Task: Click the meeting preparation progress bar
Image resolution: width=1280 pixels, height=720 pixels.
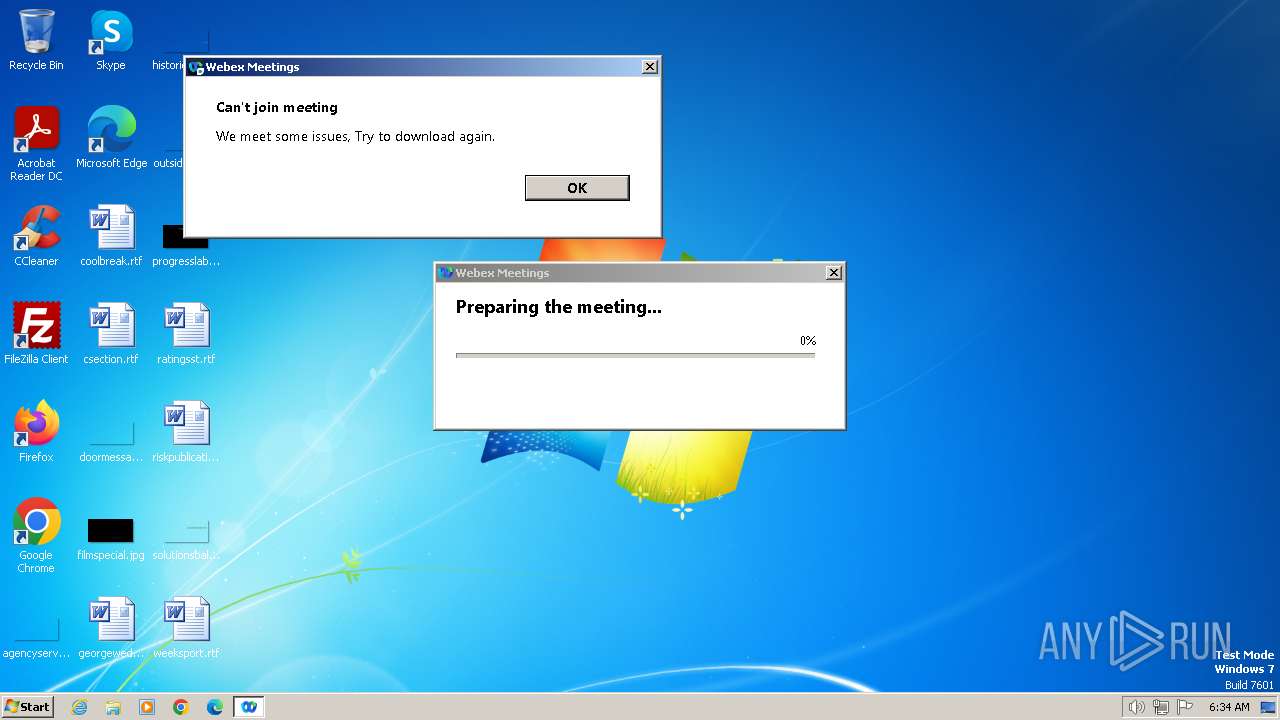Action: tap(635, 355)
